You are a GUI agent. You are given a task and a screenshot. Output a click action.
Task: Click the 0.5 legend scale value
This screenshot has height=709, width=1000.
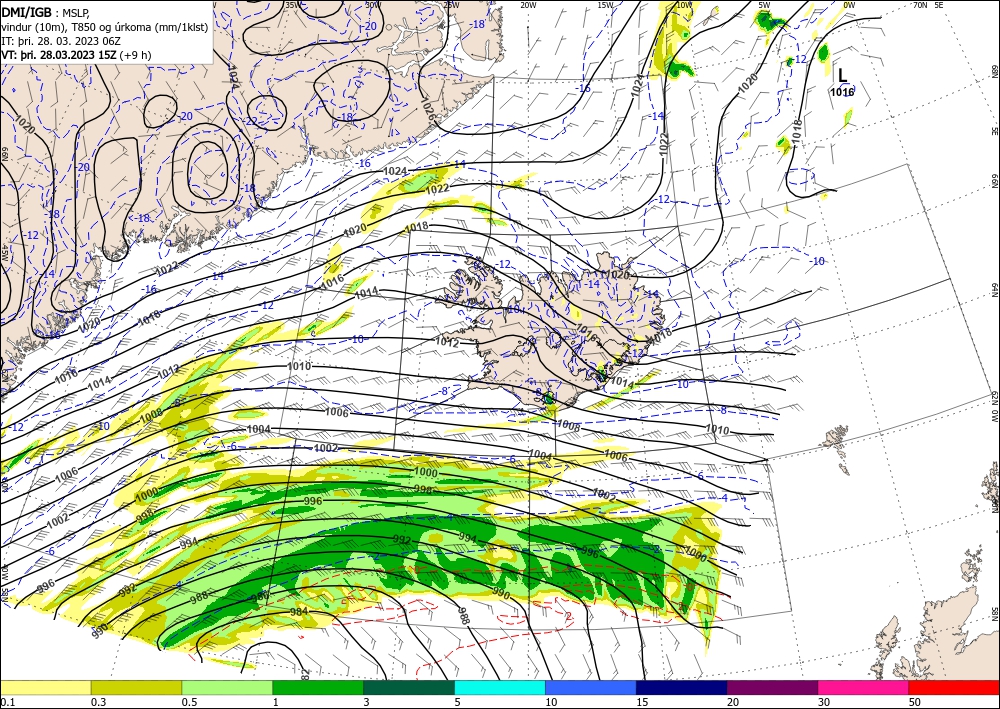pos(189,702)
